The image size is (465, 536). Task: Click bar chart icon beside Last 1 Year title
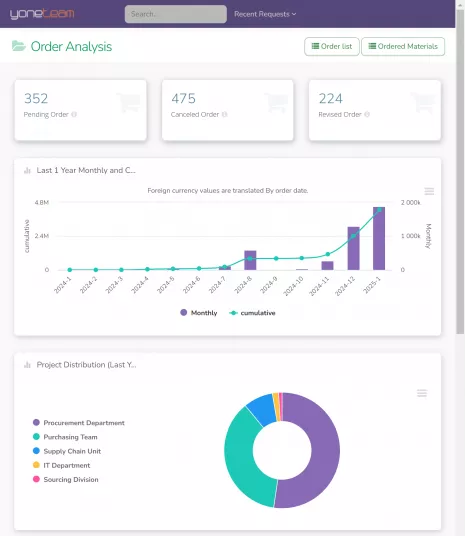27,170
